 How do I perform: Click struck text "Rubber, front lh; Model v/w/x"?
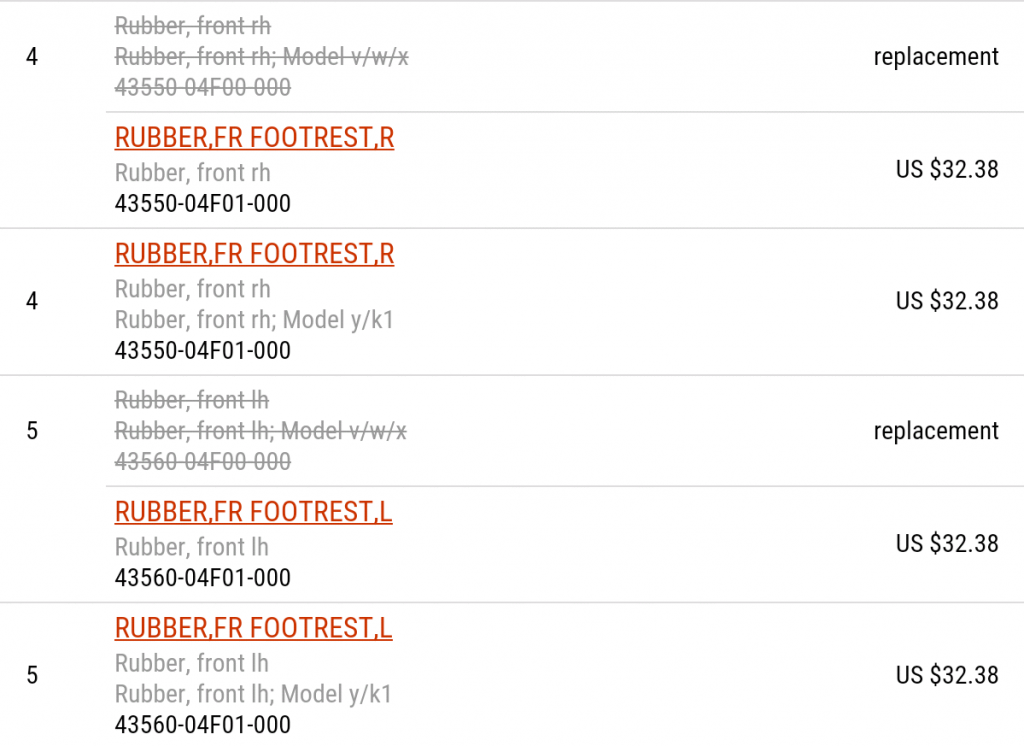pyautogui.click(x=261, y=431)
